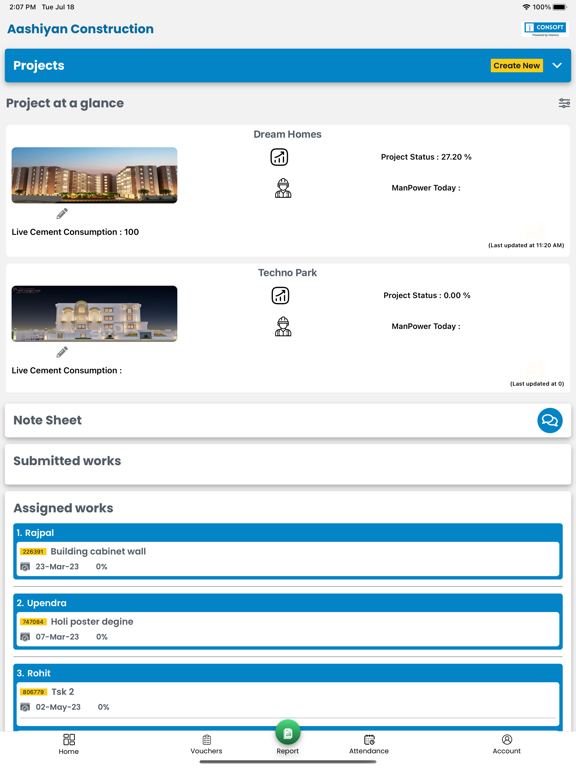Tap the Dream Homes project status chart icon
The image size is (576, 768).
pos(279,157)
